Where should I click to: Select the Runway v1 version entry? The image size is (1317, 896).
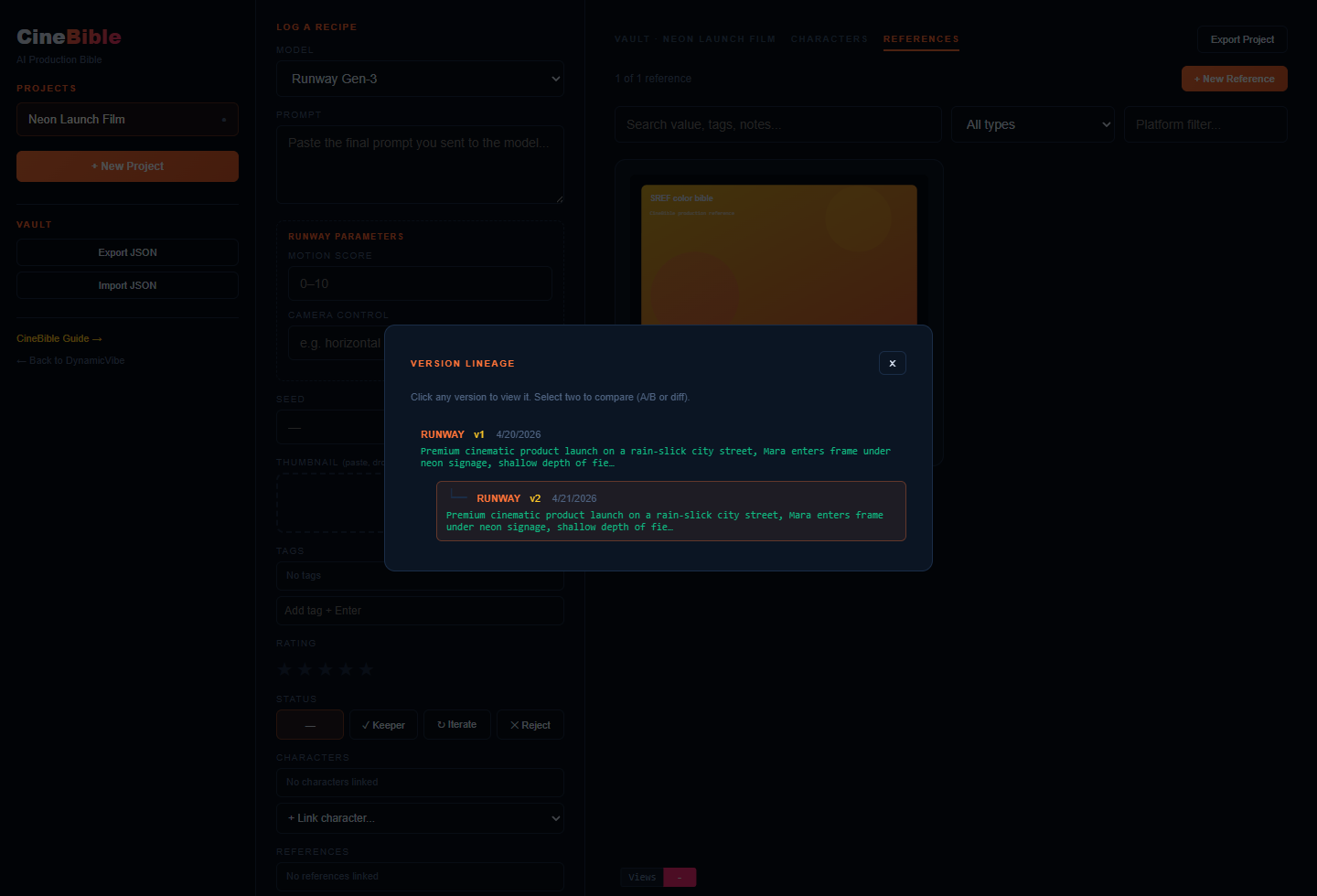[658, 448]
